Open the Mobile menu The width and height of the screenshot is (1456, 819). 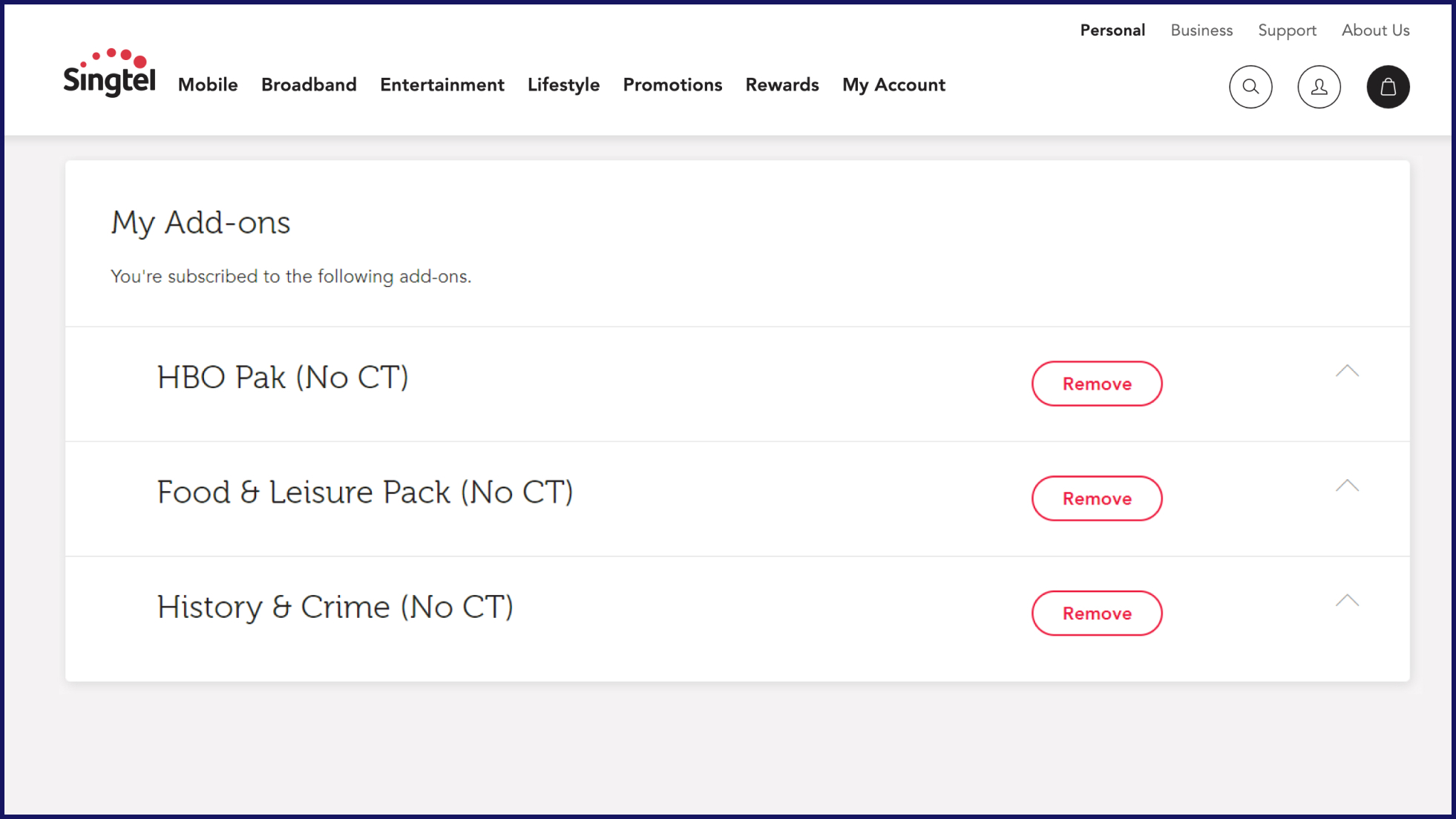point(208,85)
